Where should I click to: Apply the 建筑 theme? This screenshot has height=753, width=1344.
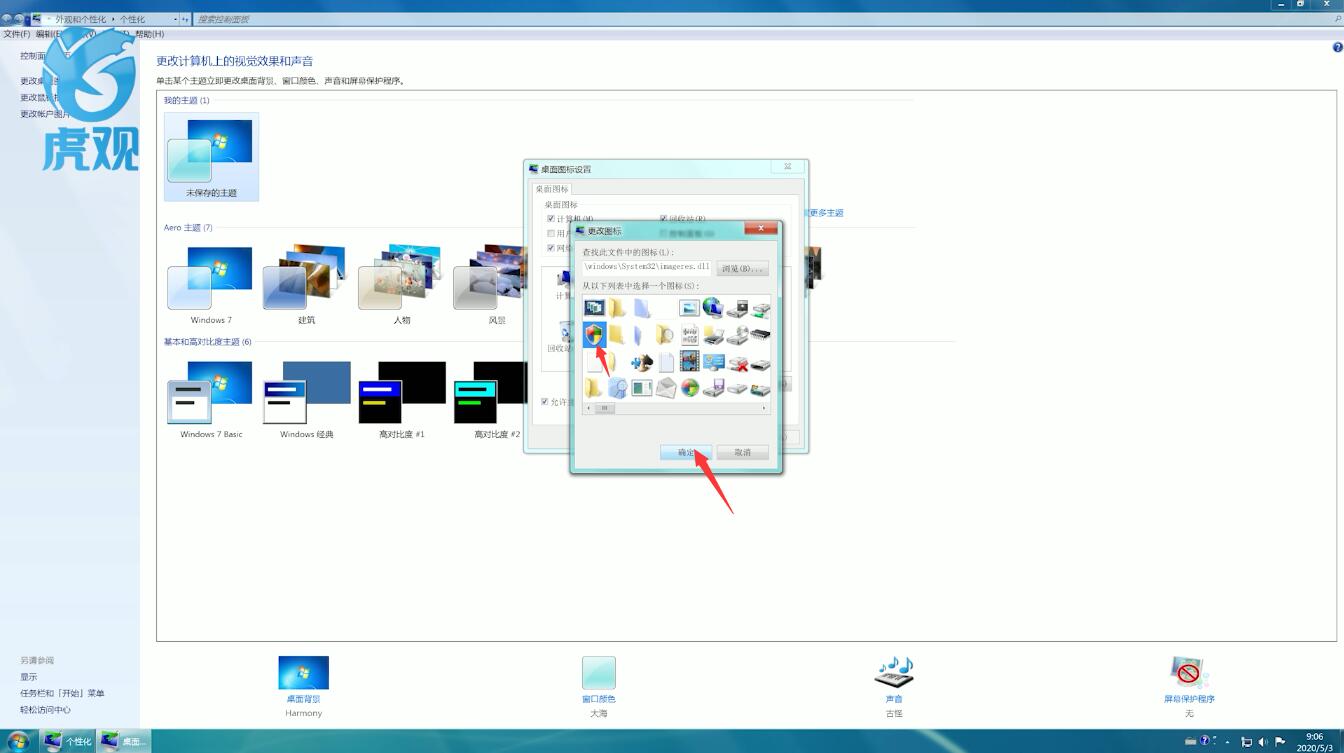point(306,286)
